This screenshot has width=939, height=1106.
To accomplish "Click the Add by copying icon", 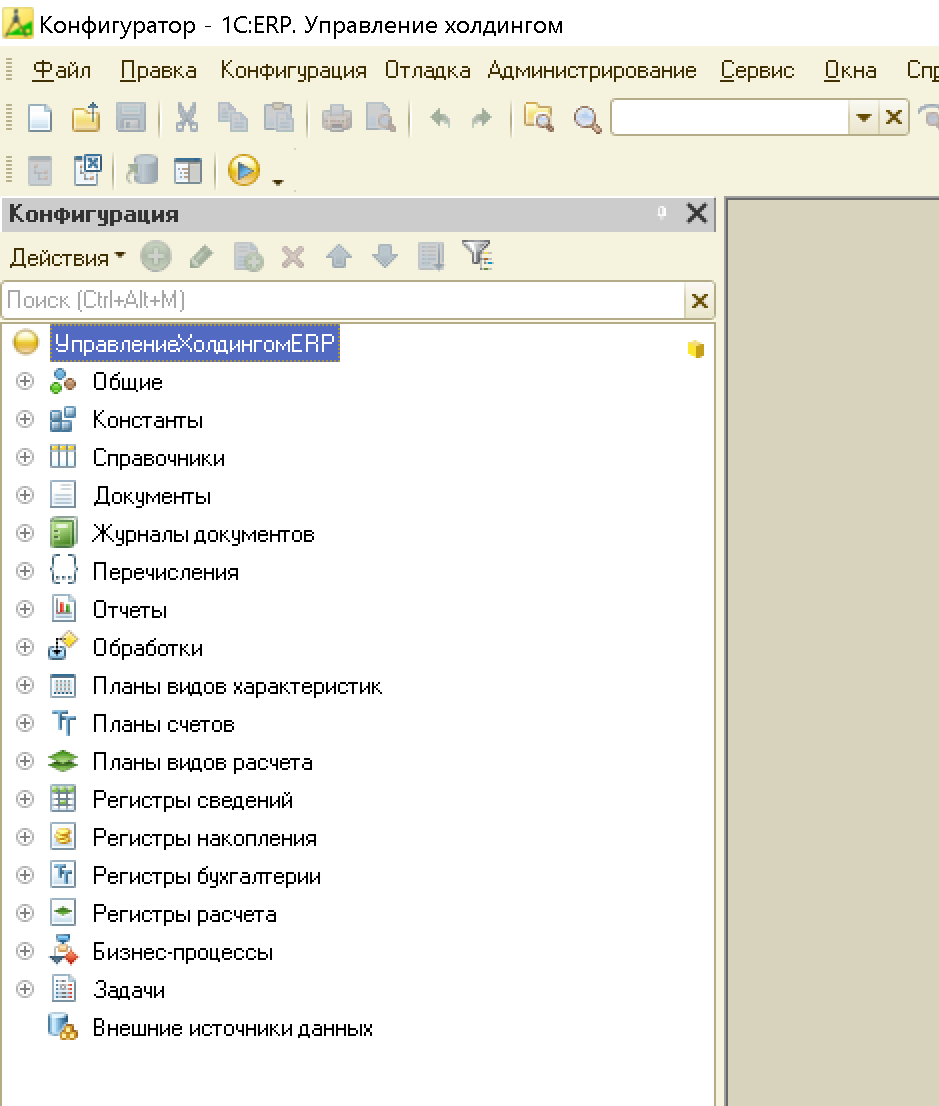I will [248, 257].
